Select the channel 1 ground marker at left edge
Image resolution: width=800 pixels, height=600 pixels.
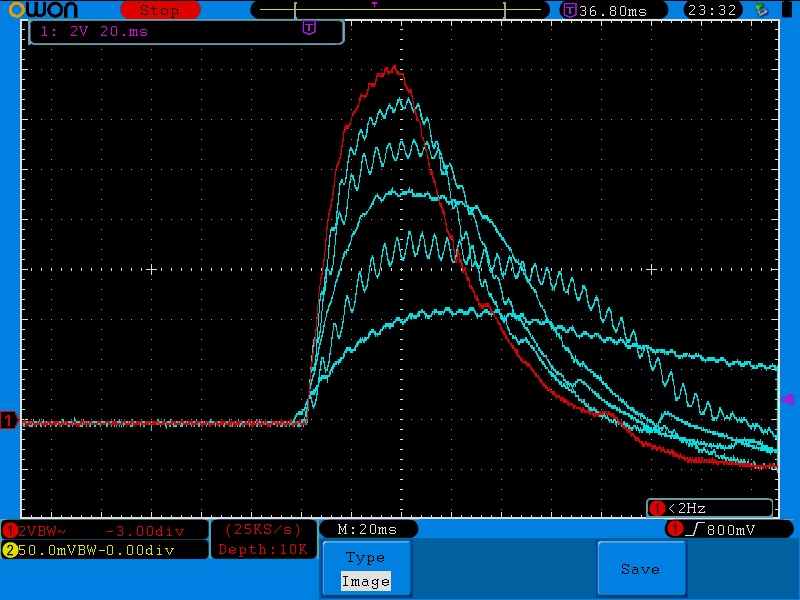click(9, 421)
